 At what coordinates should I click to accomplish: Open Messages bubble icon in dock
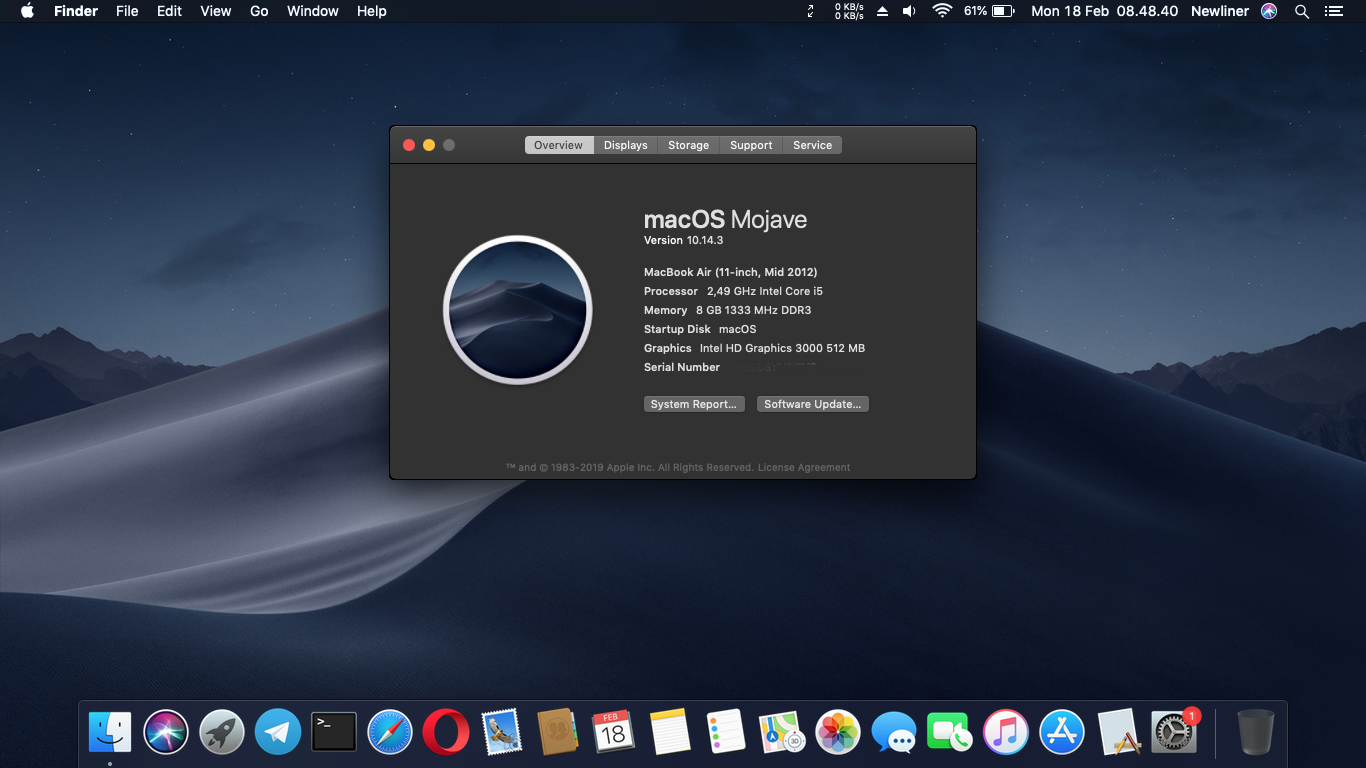pyautogui.click(x=894, y=732)
